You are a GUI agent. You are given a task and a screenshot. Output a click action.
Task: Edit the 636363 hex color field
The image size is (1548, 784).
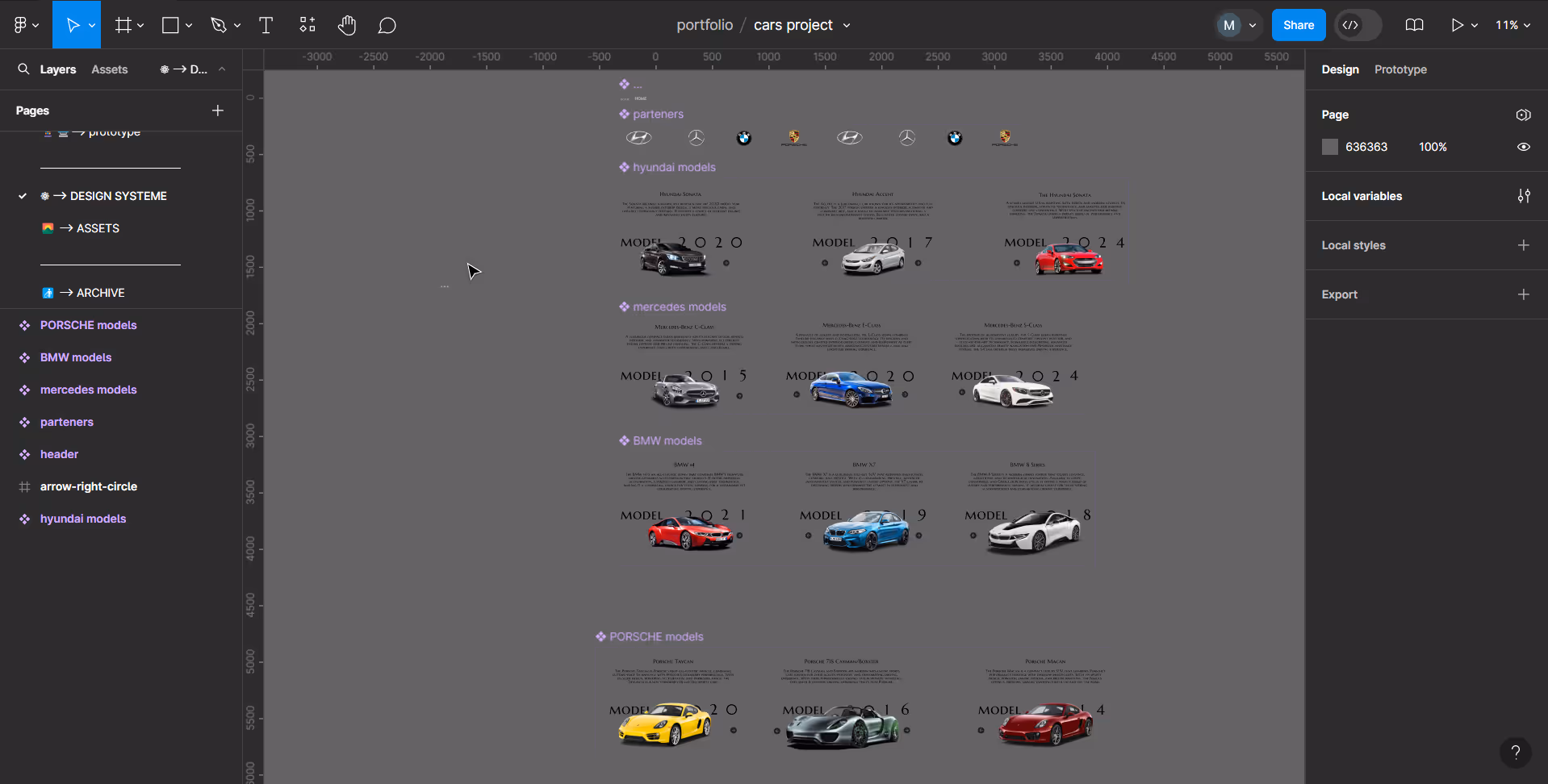tap(1366, 147)
